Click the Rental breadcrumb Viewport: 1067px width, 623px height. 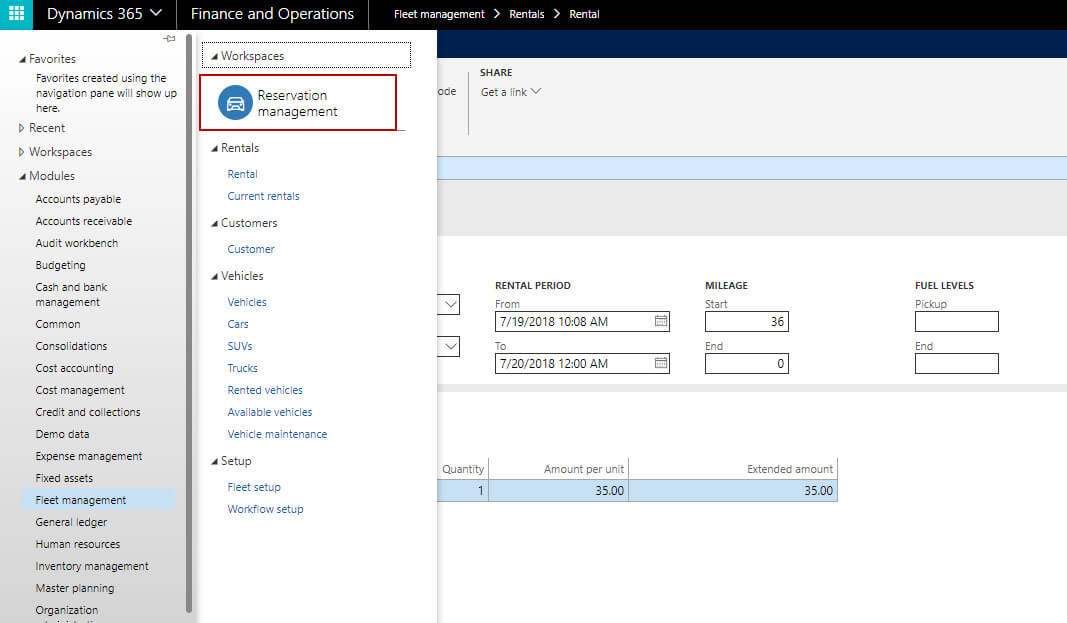(584, 14)
